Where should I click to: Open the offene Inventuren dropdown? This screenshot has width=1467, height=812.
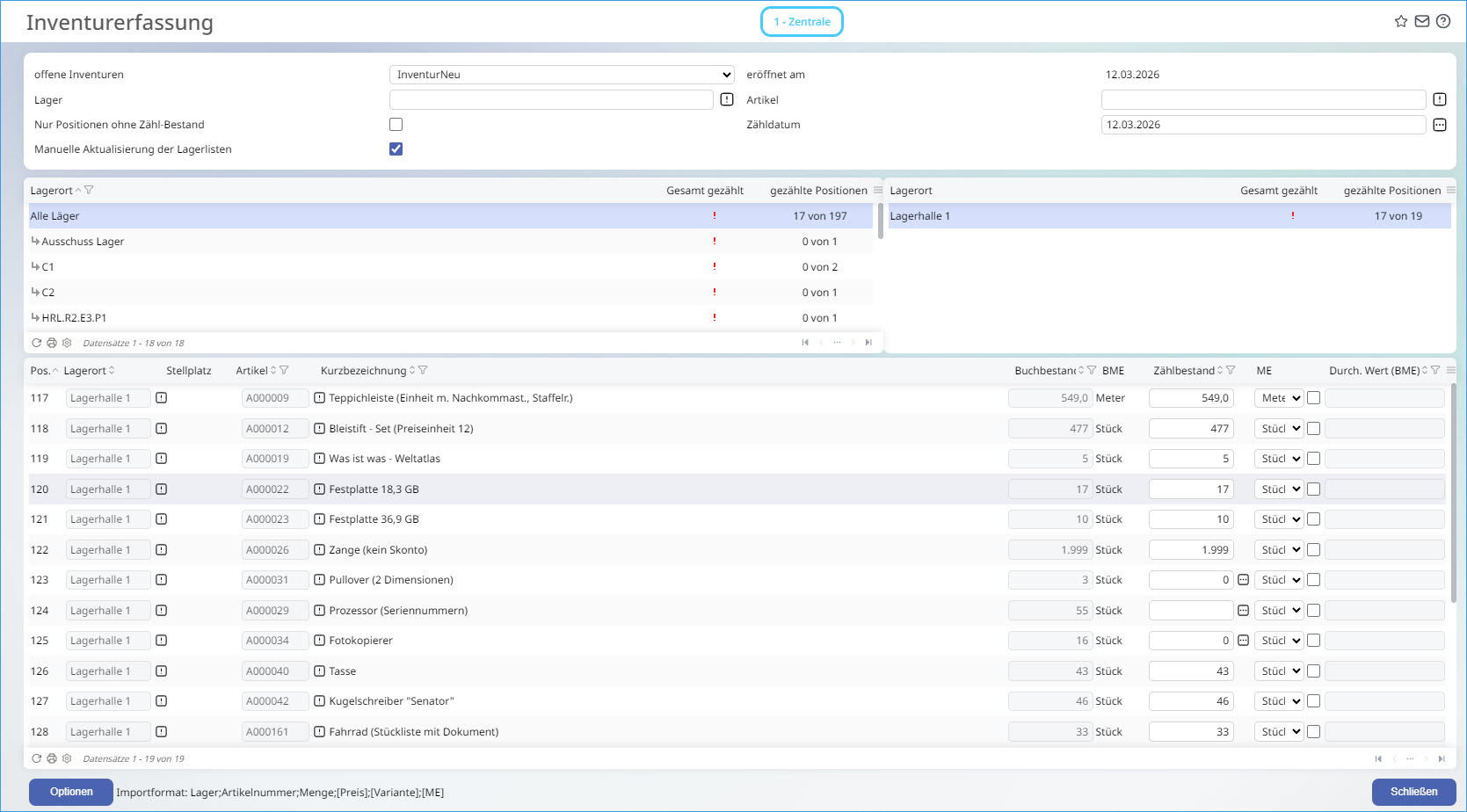(x=561, y=75)
